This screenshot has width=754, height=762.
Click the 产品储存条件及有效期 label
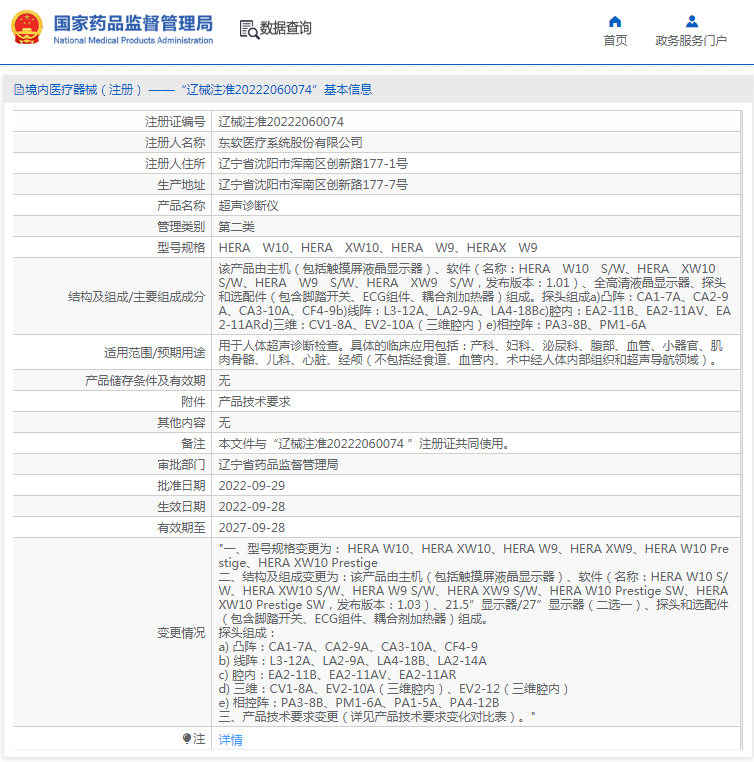[145, 380]
